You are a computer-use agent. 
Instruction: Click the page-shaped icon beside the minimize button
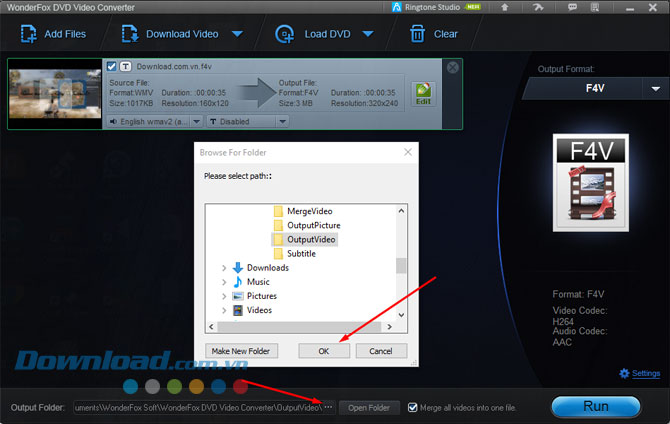point(594,7)
